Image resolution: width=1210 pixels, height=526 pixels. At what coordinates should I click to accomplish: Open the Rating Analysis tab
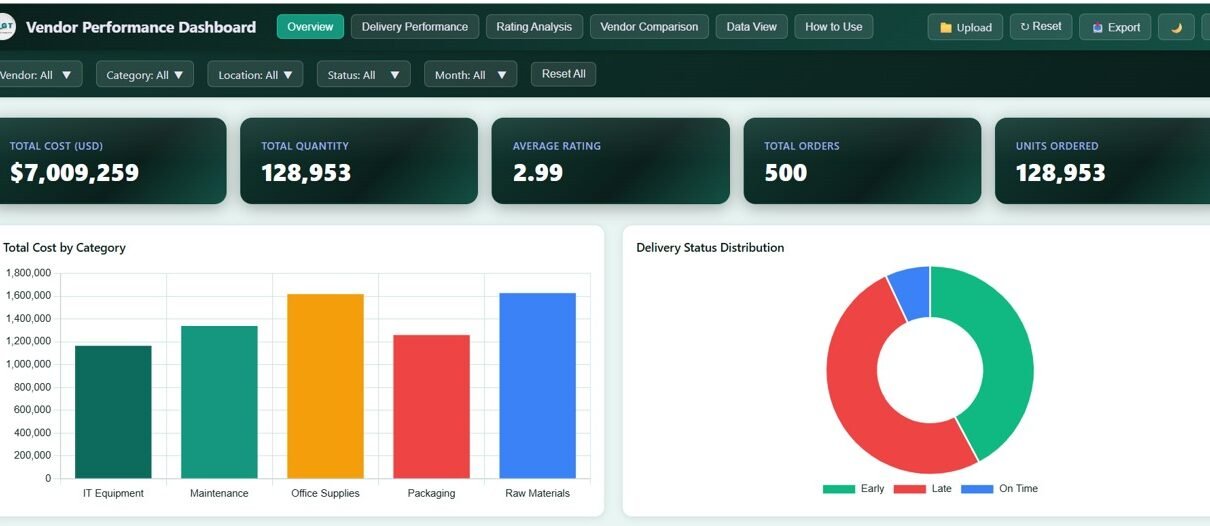(534, 27)
